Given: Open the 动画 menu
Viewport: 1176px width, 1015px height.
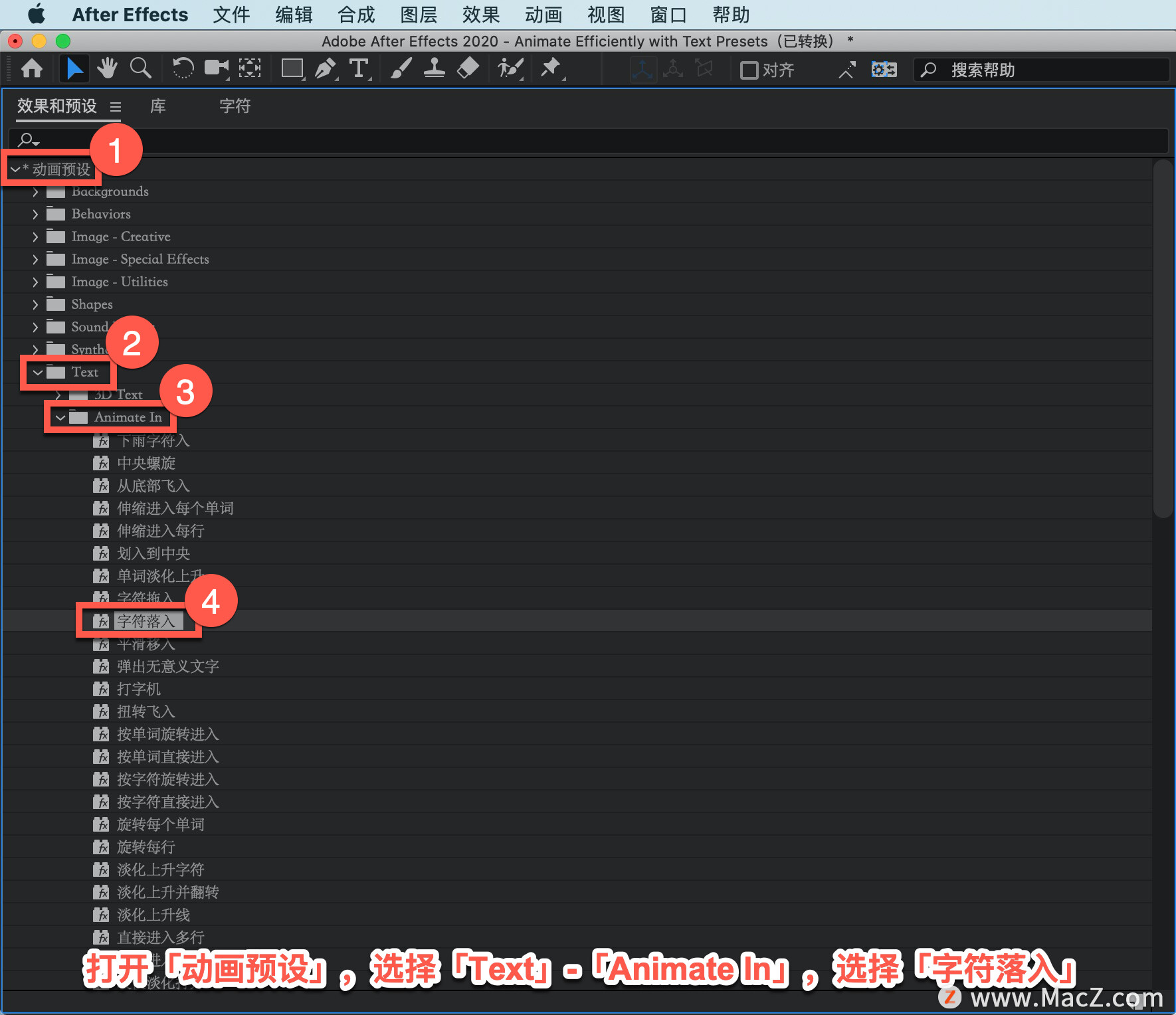Looking at the screenshot, I should 543,15.
